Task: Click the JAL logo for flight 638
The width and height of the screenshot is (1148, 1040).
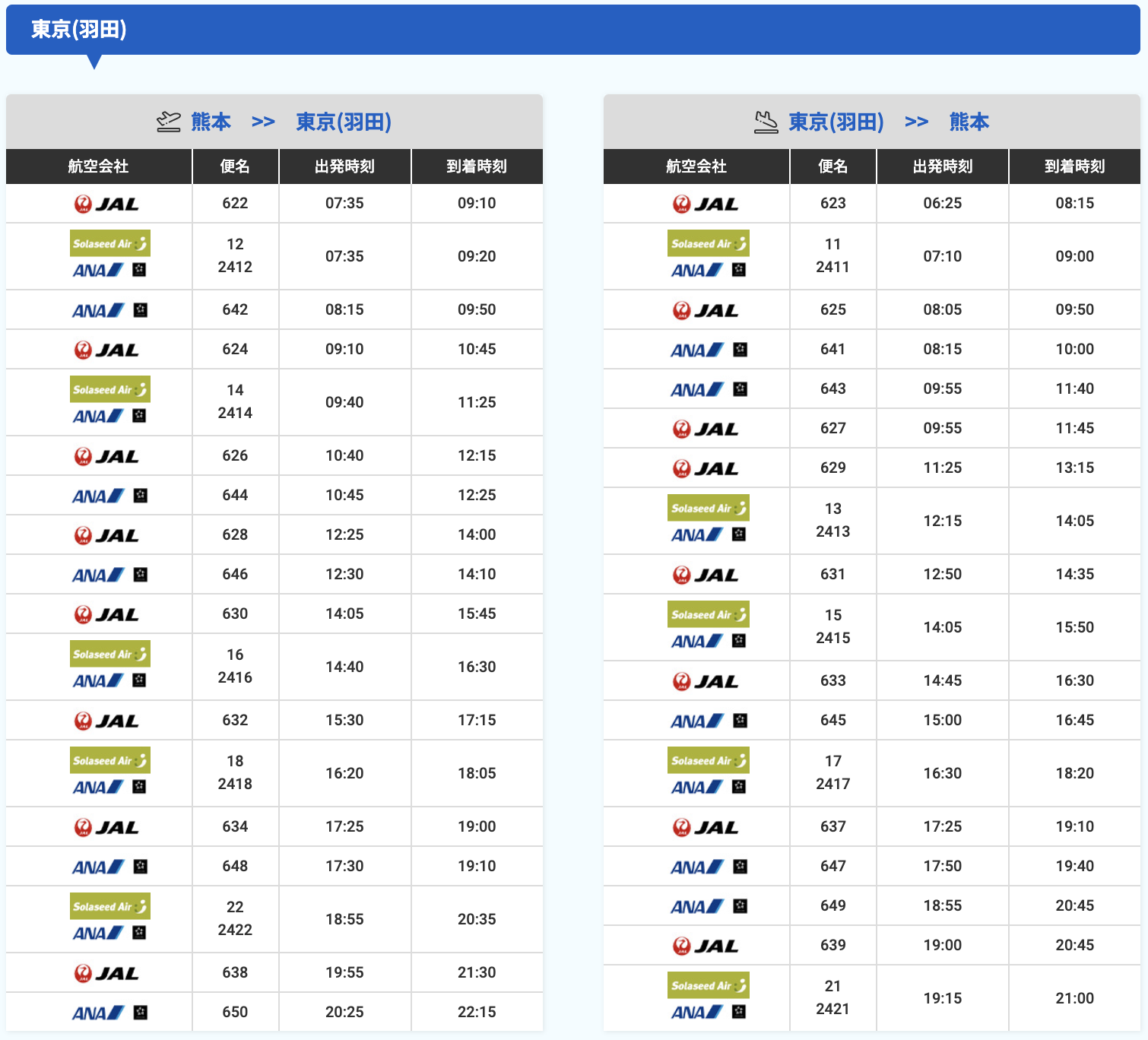Action: 106,973
